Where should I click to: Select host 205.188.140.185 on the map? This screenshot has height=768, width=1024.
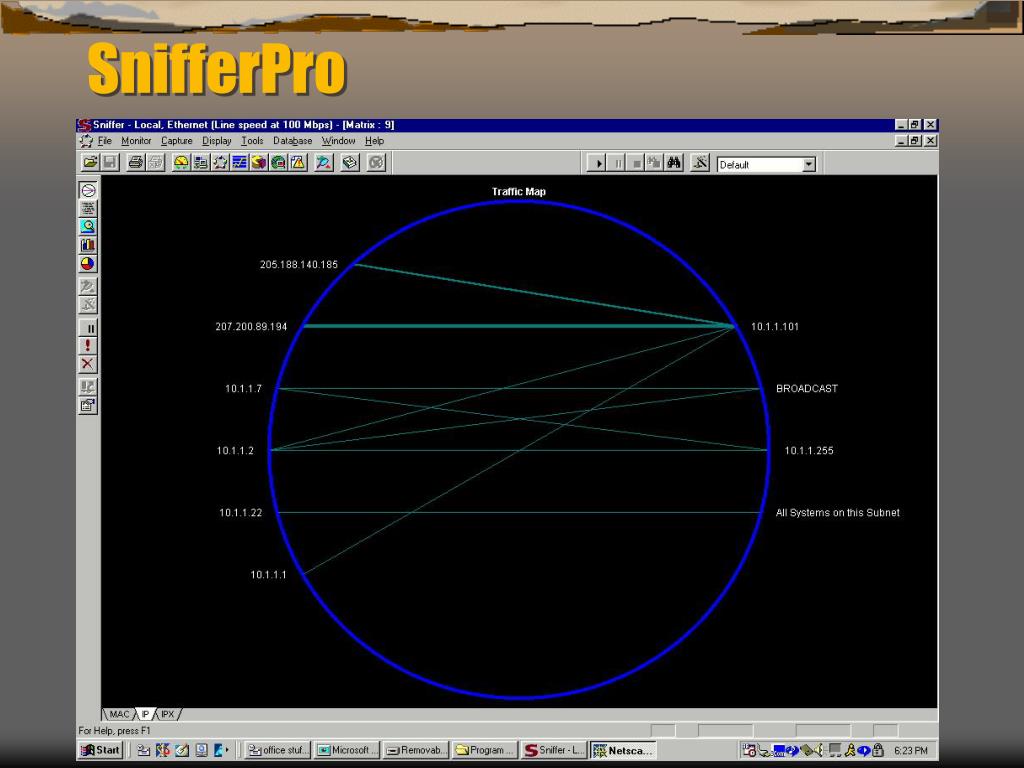[298, 264]
